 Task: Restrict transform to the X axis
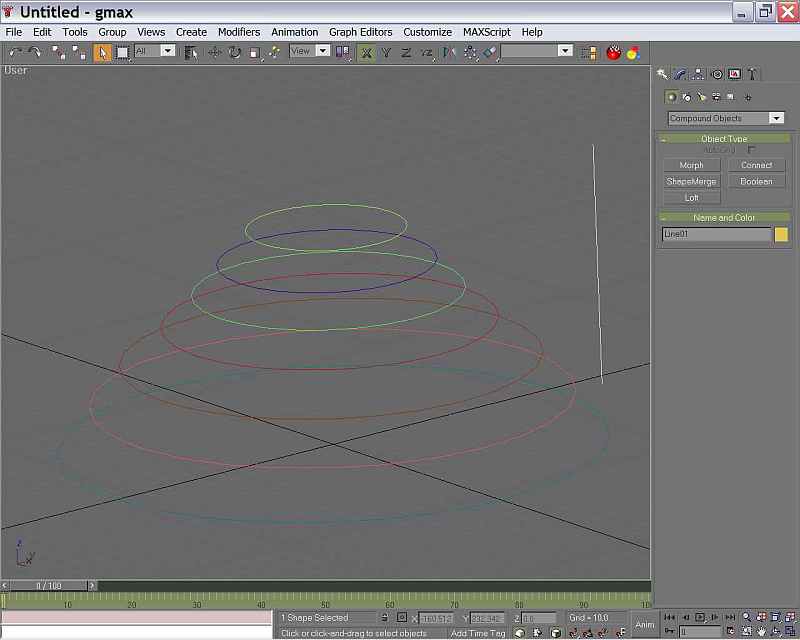(366, 52)
